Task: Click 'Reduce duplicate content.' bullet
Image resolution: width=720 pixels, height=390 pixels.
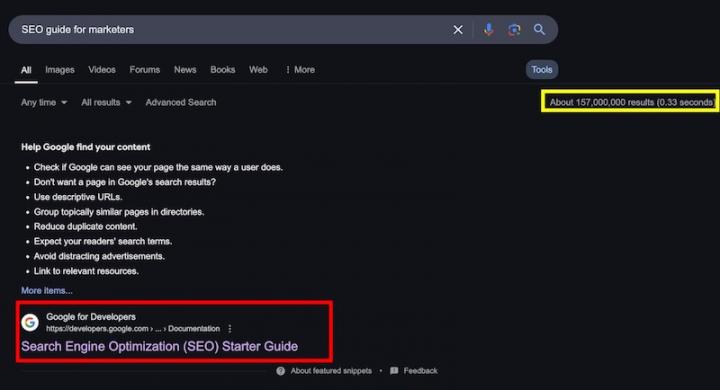Action: point(85,226)
